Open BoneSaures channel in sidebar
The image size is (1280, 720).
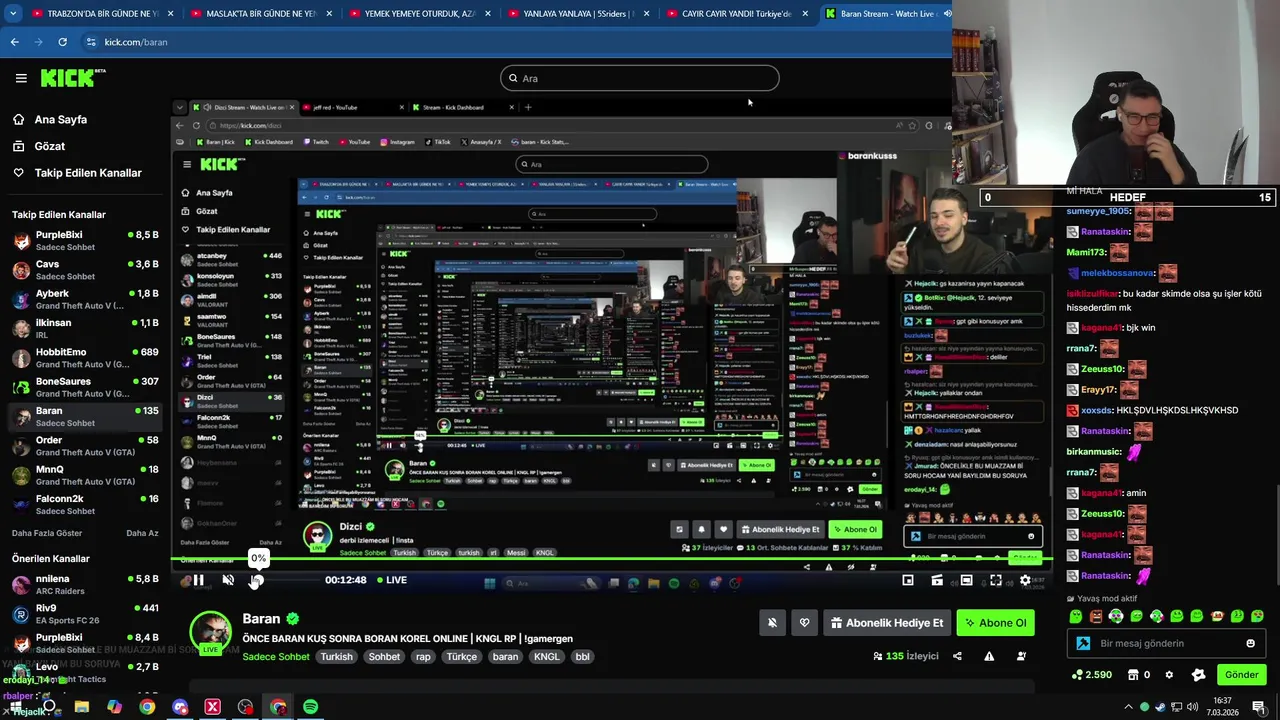85,387
